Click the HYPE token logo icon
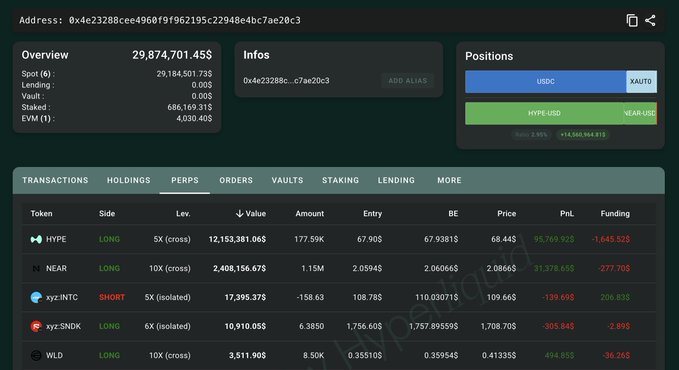679x370 pixels. coord(36,239)
